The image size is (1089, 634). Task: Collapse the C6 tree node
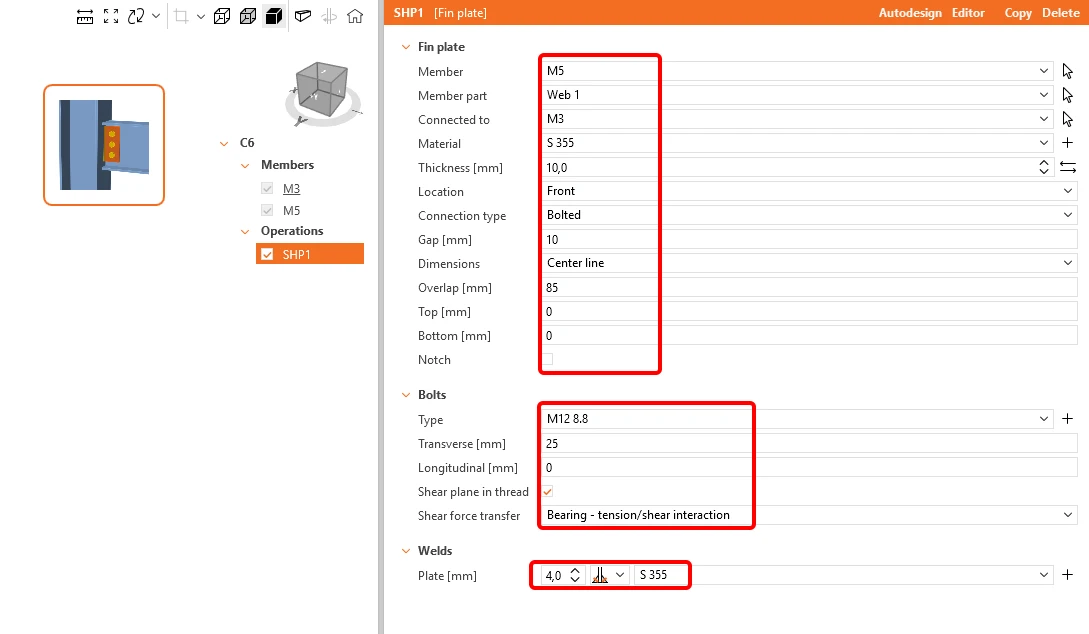point(224,143)
